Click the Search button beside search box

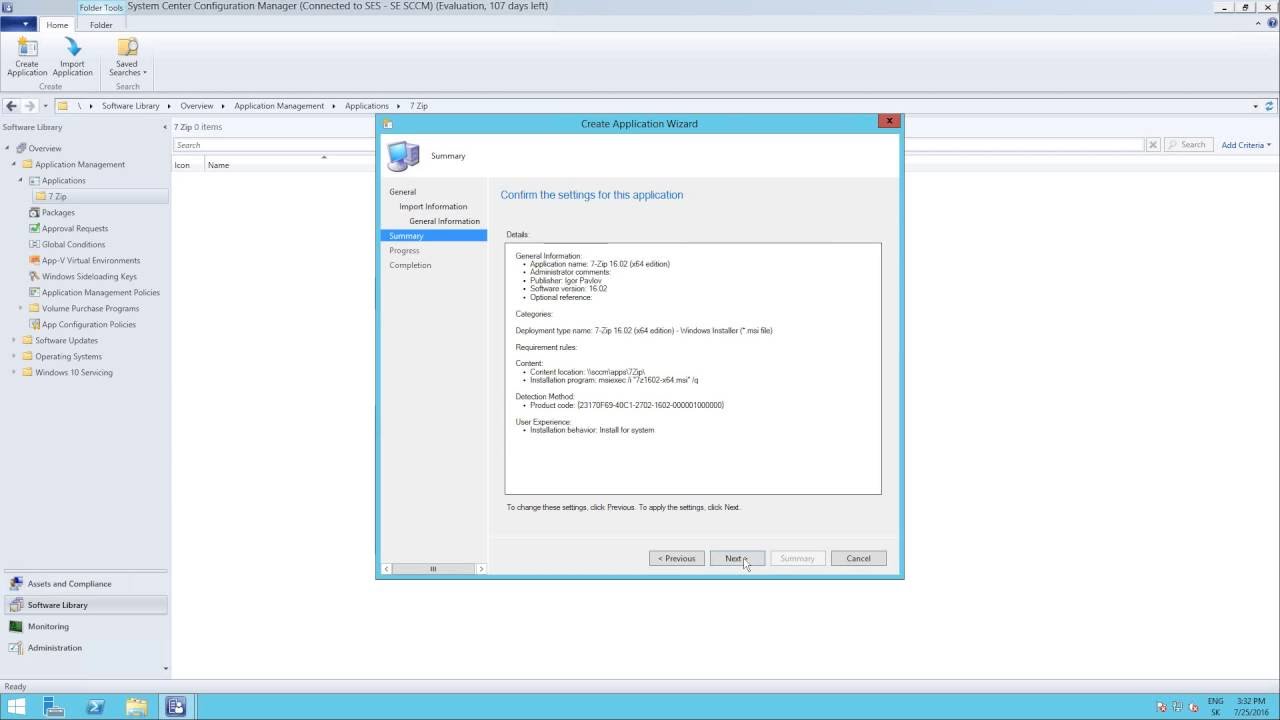1188,145
